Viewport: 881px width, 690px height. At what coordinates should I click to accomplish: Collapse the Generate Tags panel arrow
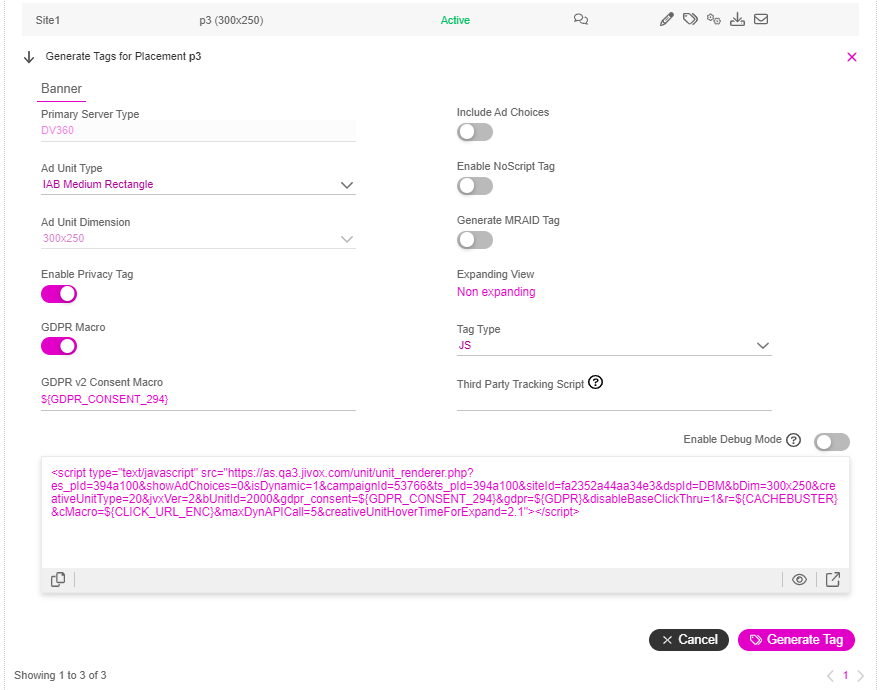29,57
